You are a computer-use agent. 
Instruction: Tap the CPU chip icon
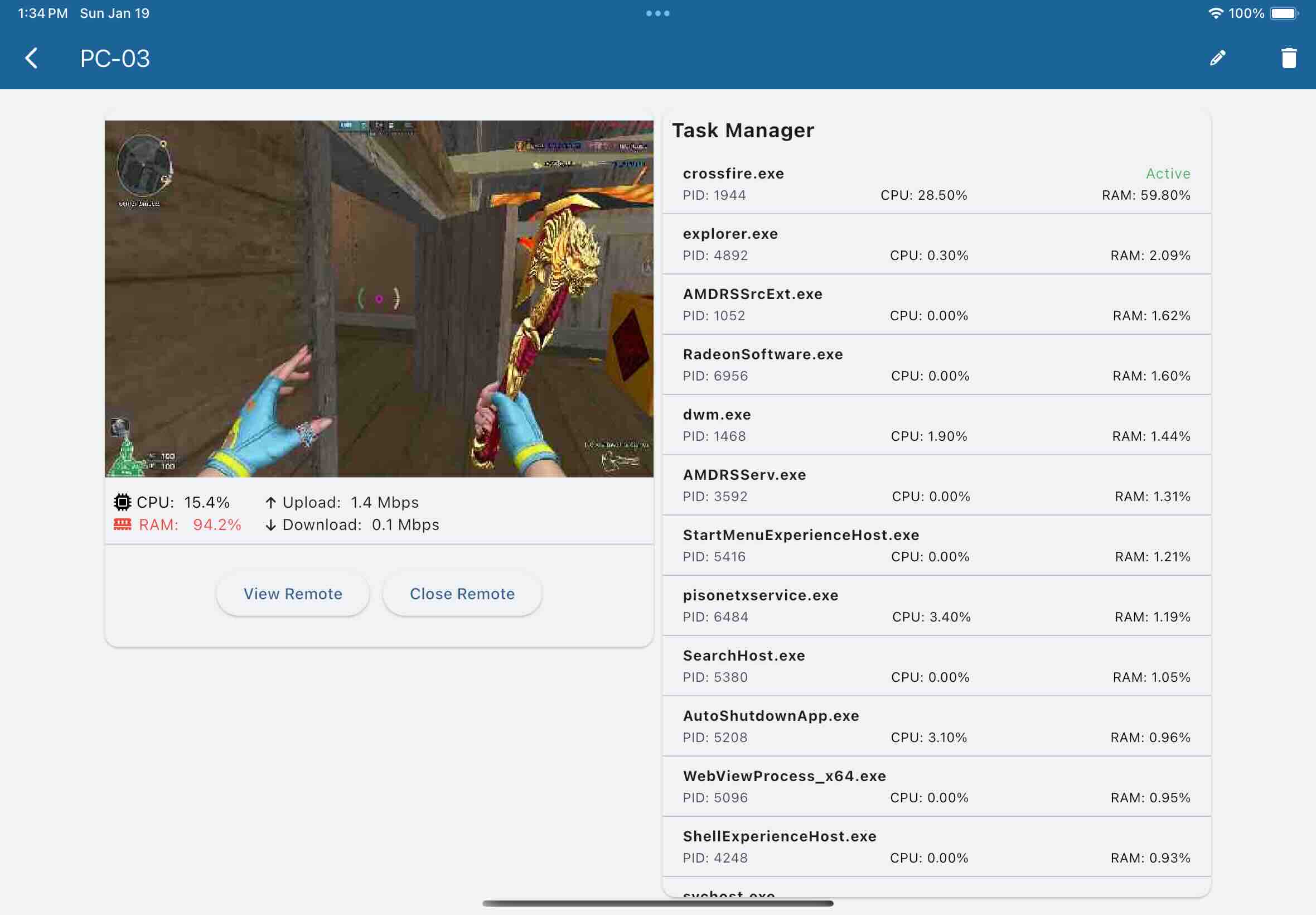122,502
